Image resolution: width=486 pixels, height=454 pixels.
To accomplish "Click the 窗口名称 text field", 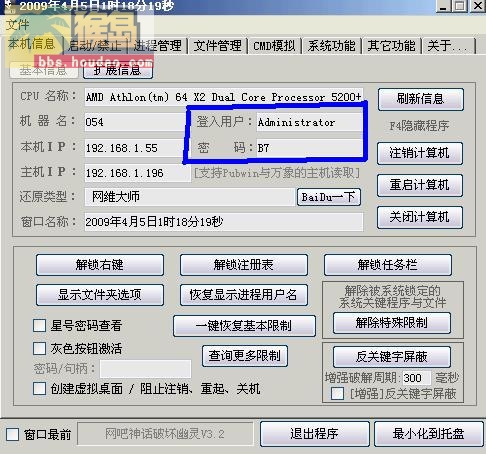I will pyautogui.click(x=224, y=222).
